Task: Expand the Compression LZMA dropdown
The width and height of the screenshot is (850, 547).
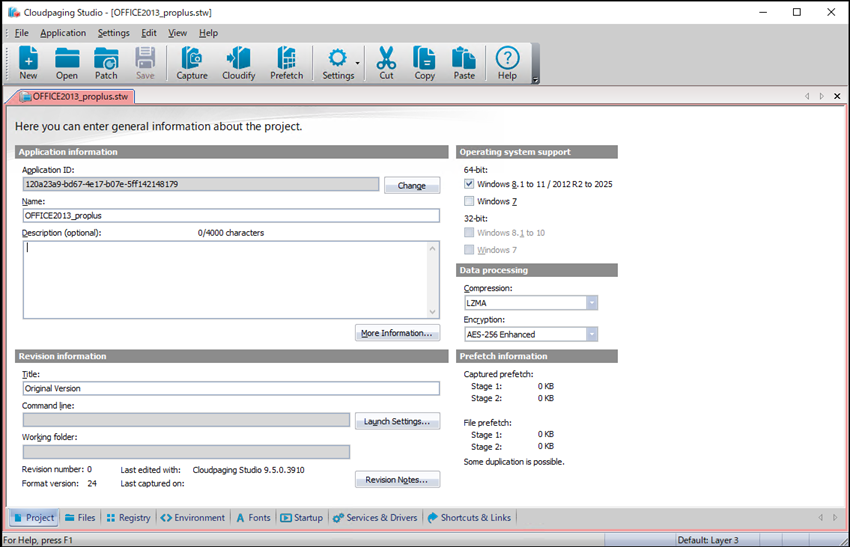Action: coord(592,303)
